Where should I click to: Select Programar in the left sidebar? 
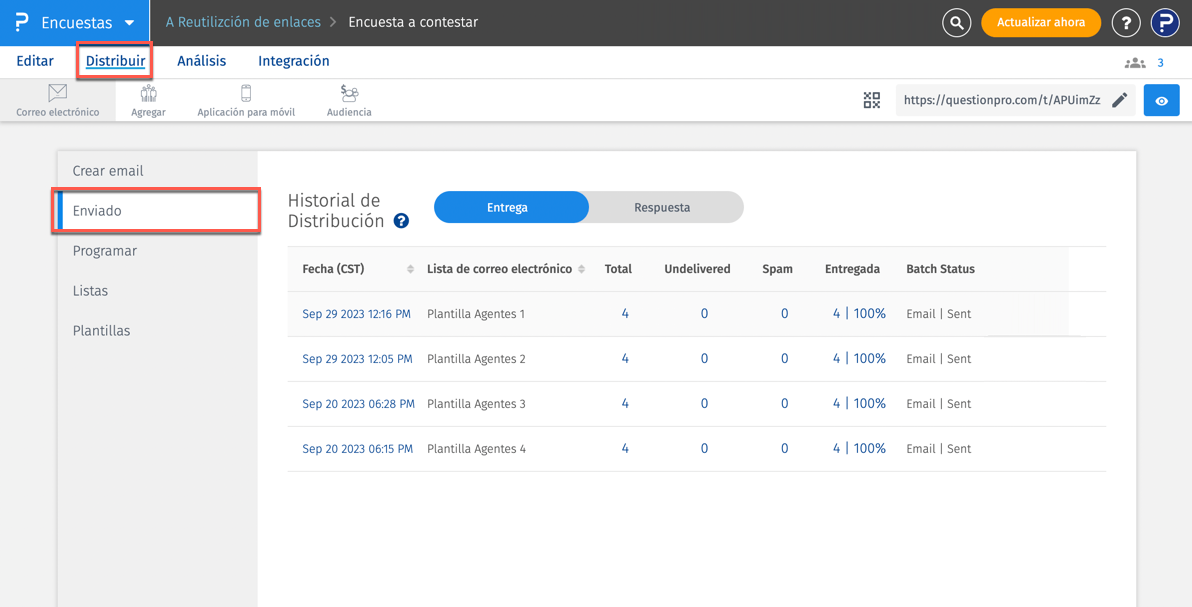pyautogui.click(x=105, y=251)
